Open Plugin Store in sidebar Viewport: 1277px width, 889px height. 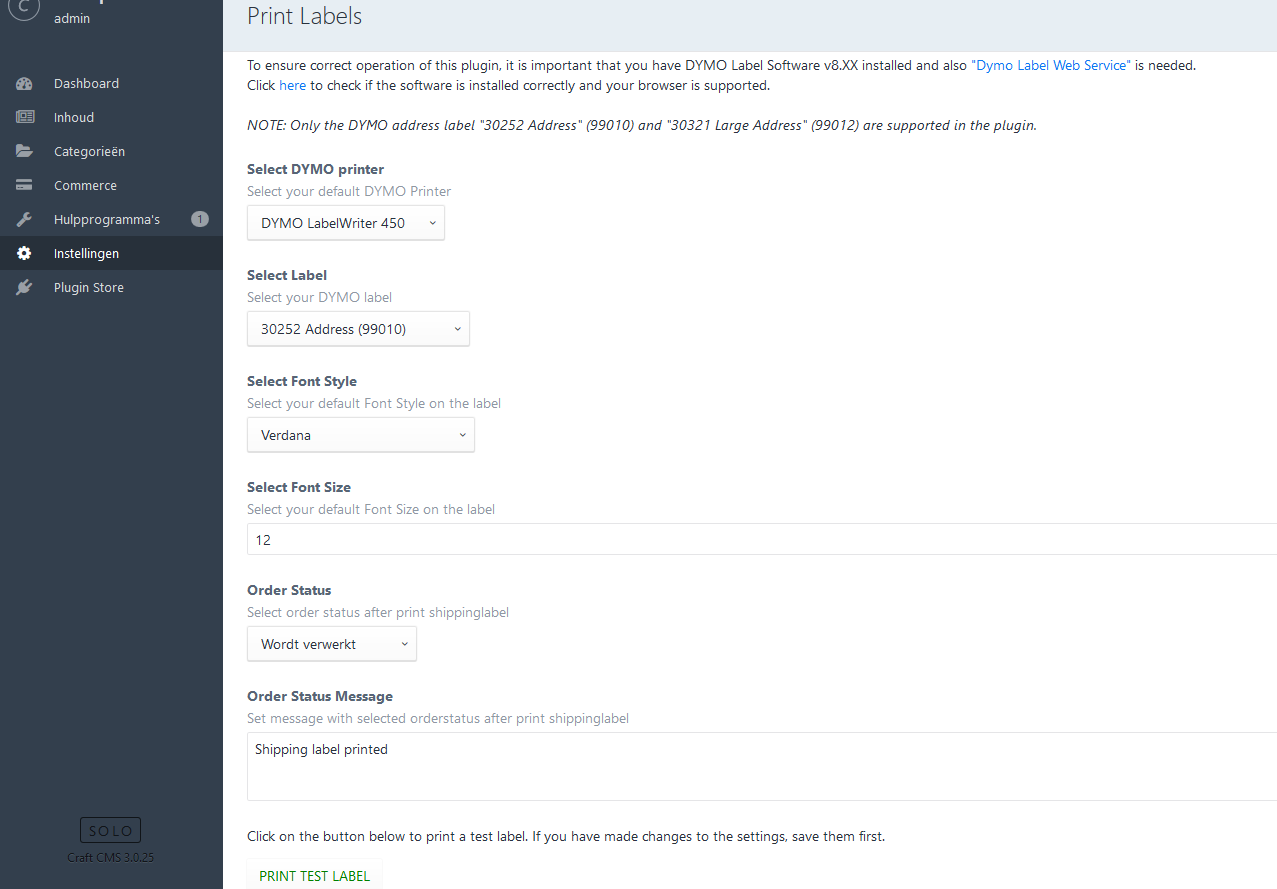pos(89,288)
